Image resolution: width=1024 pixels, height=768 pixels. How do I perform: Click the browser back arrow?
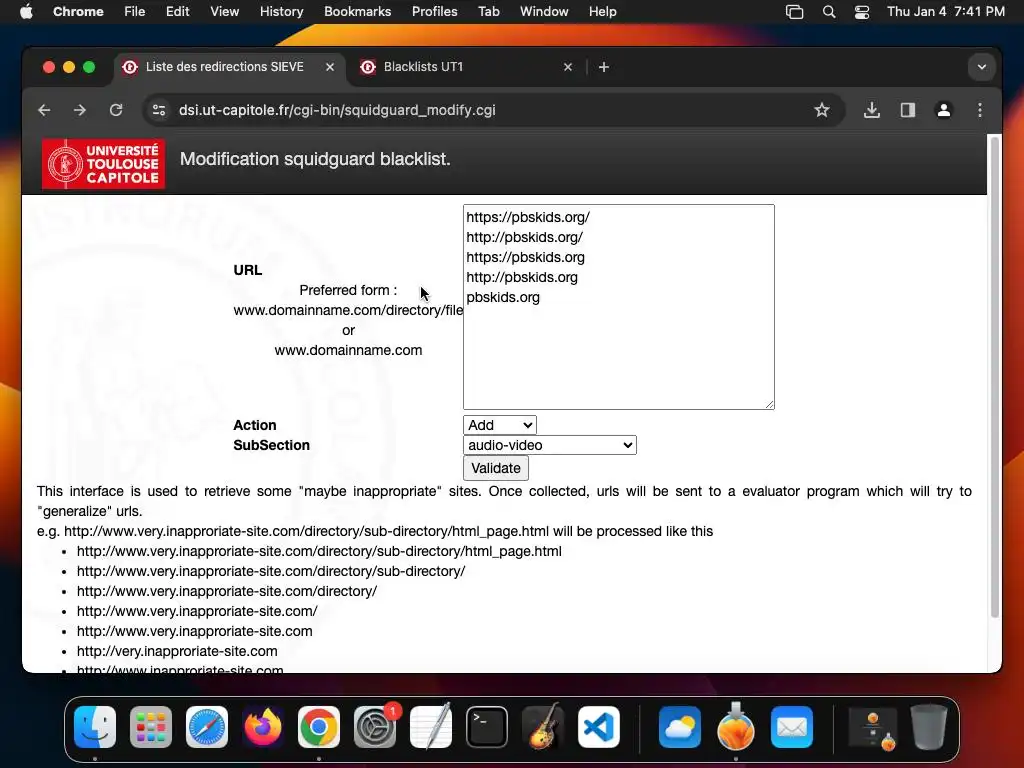[x=44, y=110]
